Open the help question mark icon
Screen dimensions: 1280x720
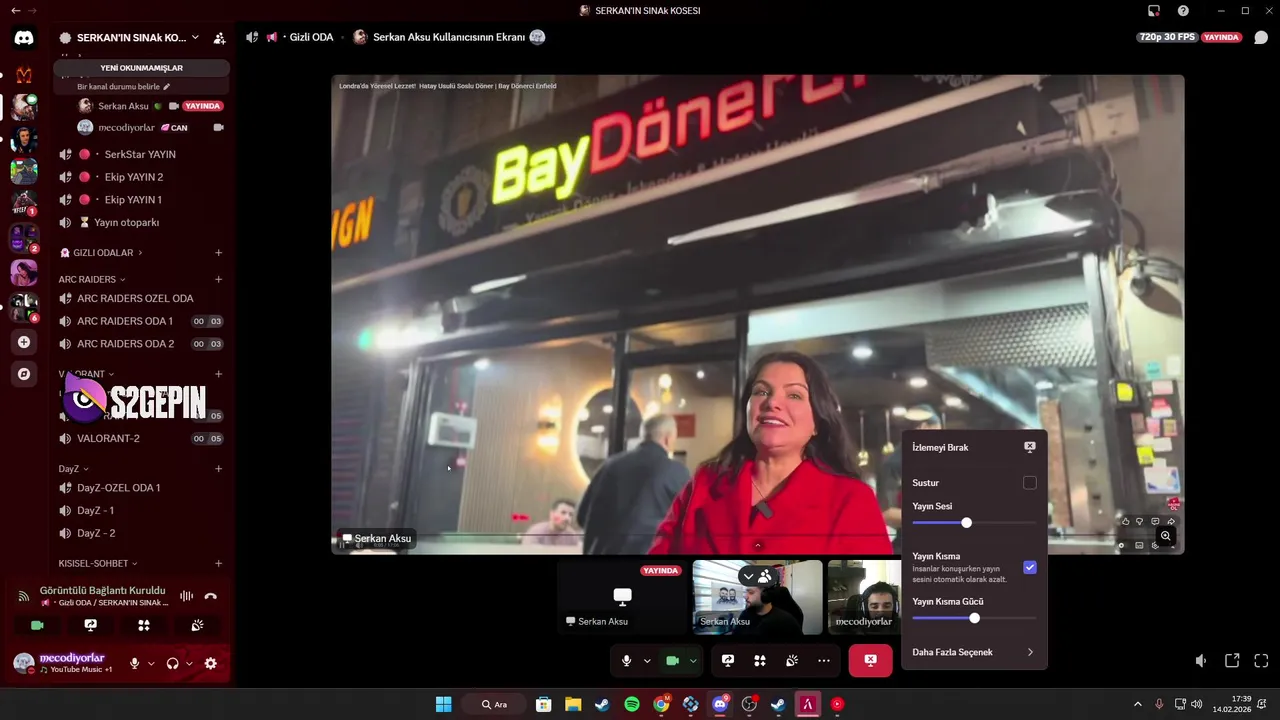click(x=1184, y=10)
